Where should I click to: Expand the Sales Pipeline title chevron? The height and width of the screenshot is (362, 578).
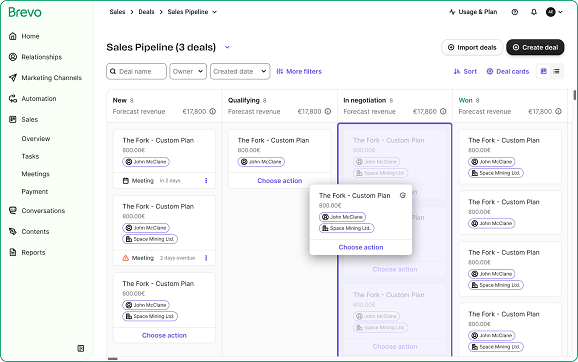click(x=227, y=47)
